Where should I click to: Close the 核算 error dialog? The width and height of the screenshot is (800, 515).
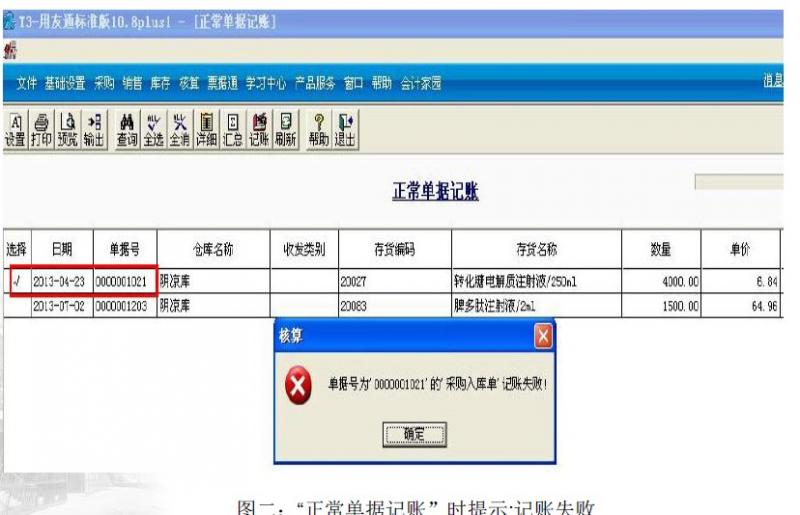(543, 336)
